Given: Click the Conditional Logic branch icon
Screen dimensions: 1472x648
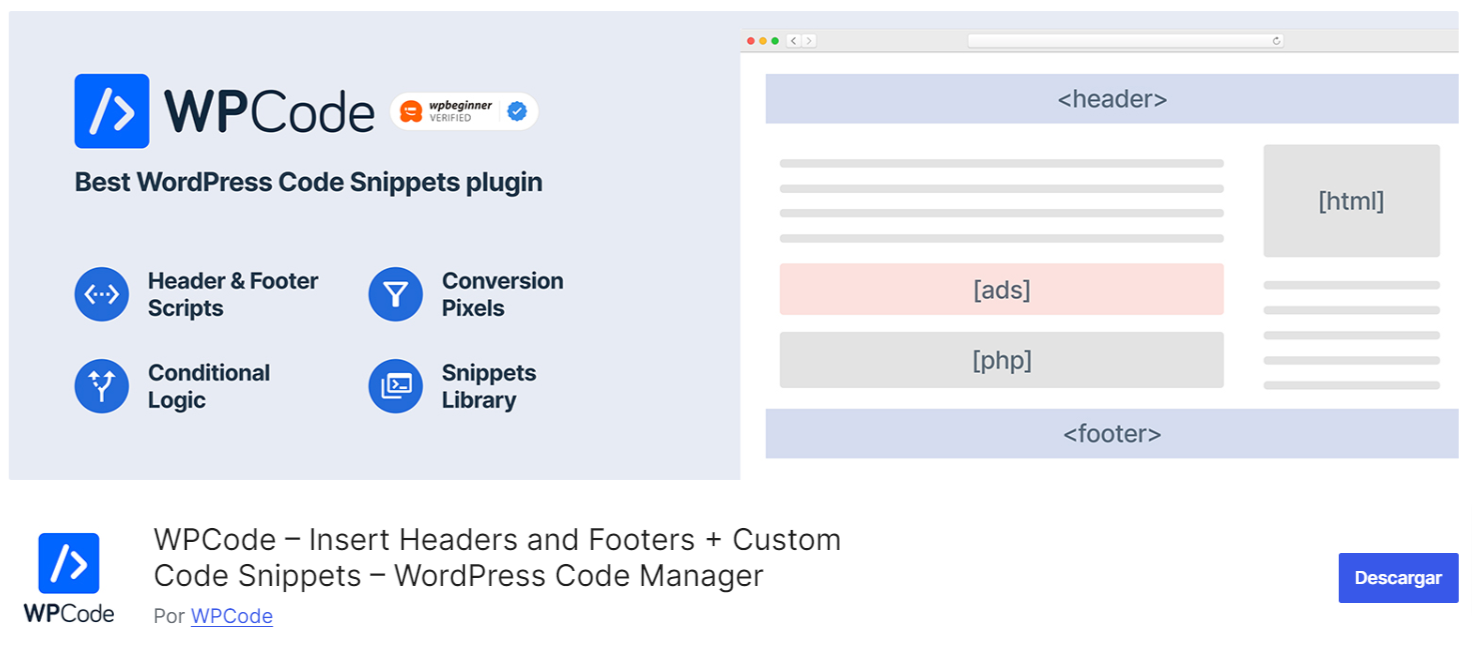Looking at the screenshot, I should 102,386.
